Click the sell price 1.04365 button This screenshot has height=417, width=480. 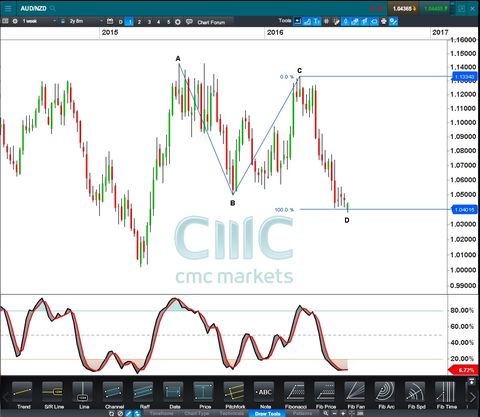coord(404,8)
